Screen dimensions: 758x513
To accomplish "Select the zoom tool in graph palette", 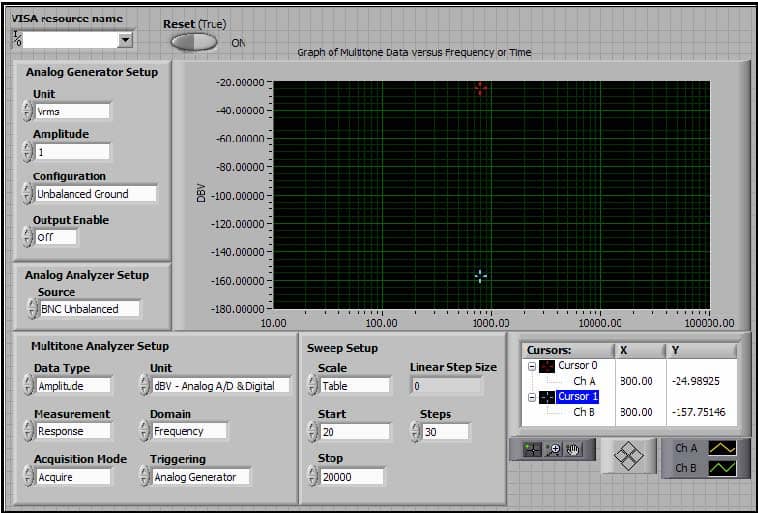I will pyautogui.click(x=555, y=450).
